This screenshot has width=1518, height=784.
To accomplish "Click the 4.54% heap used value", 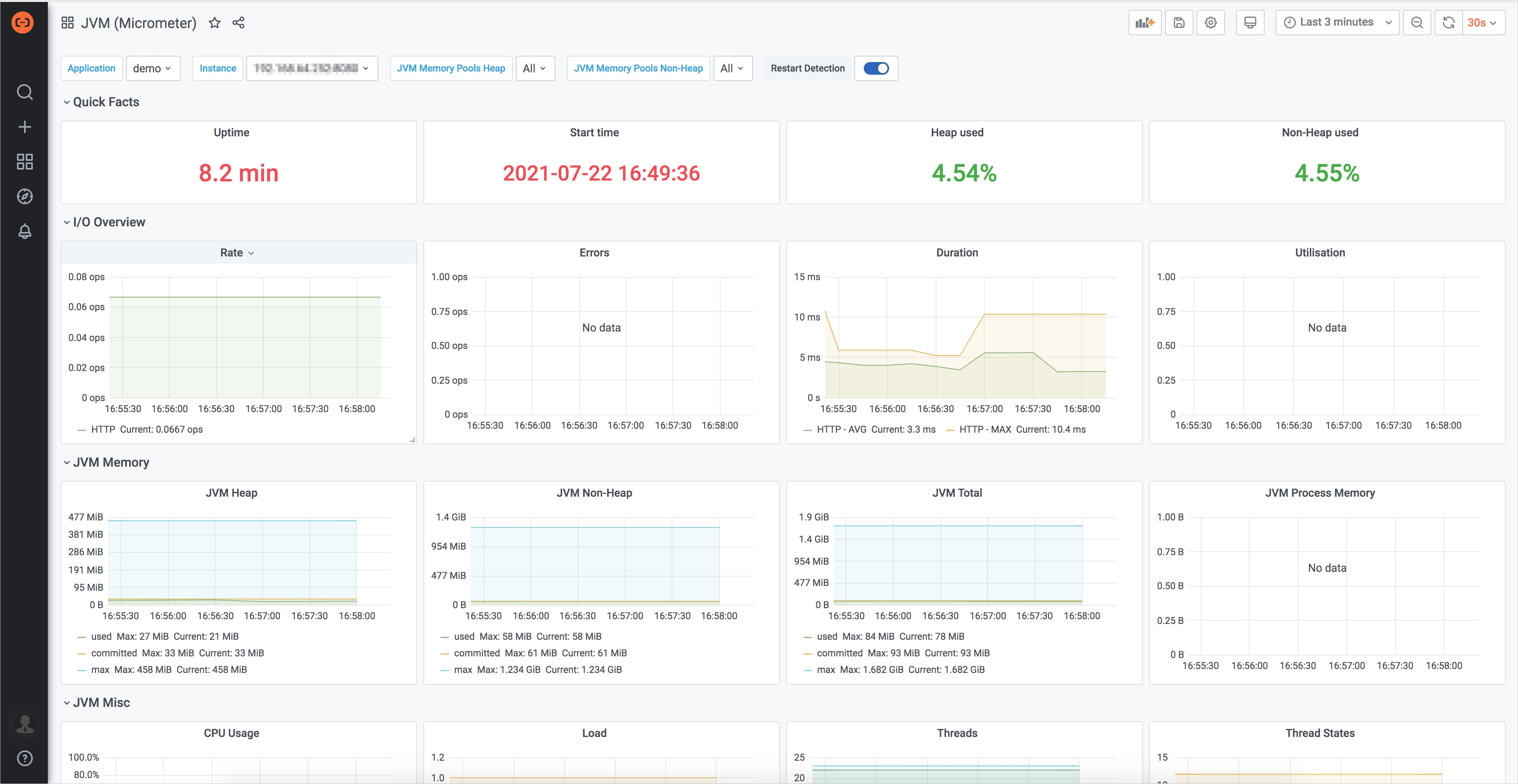I will [x=964, y=173].
